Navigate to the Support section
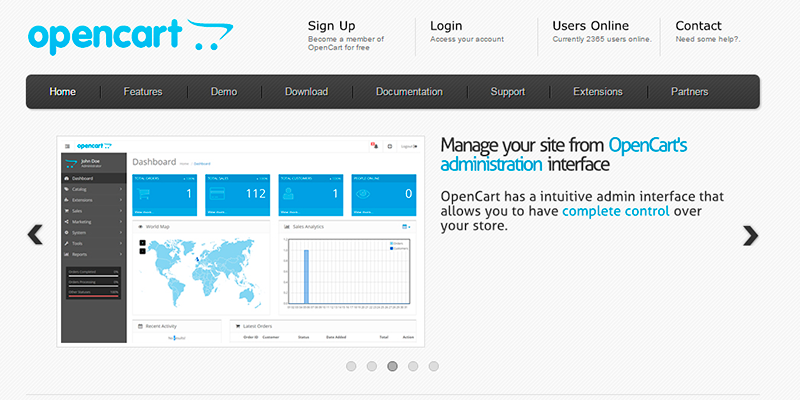This screenshot has height=400, width=800. [508, 92]
